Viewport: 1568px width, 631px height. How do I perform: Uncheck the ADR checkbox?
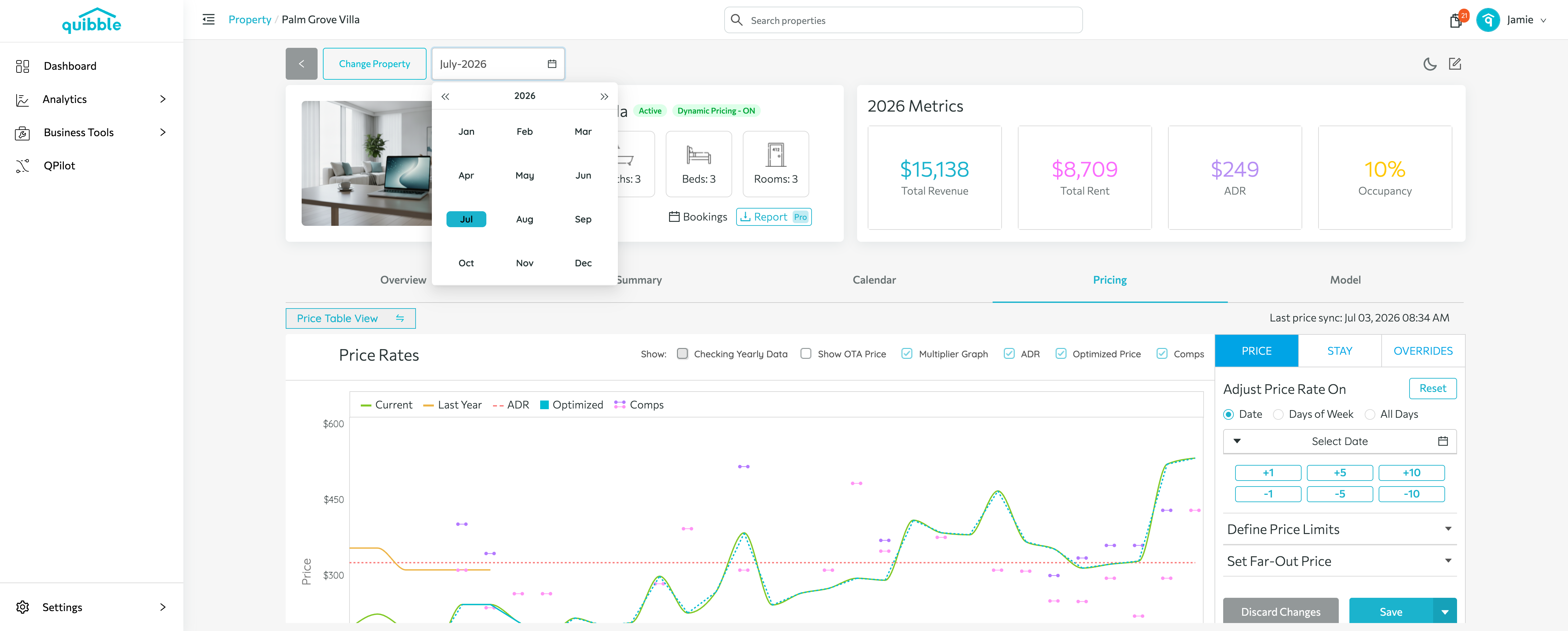pyautogui.click(x=1009, y=354)
